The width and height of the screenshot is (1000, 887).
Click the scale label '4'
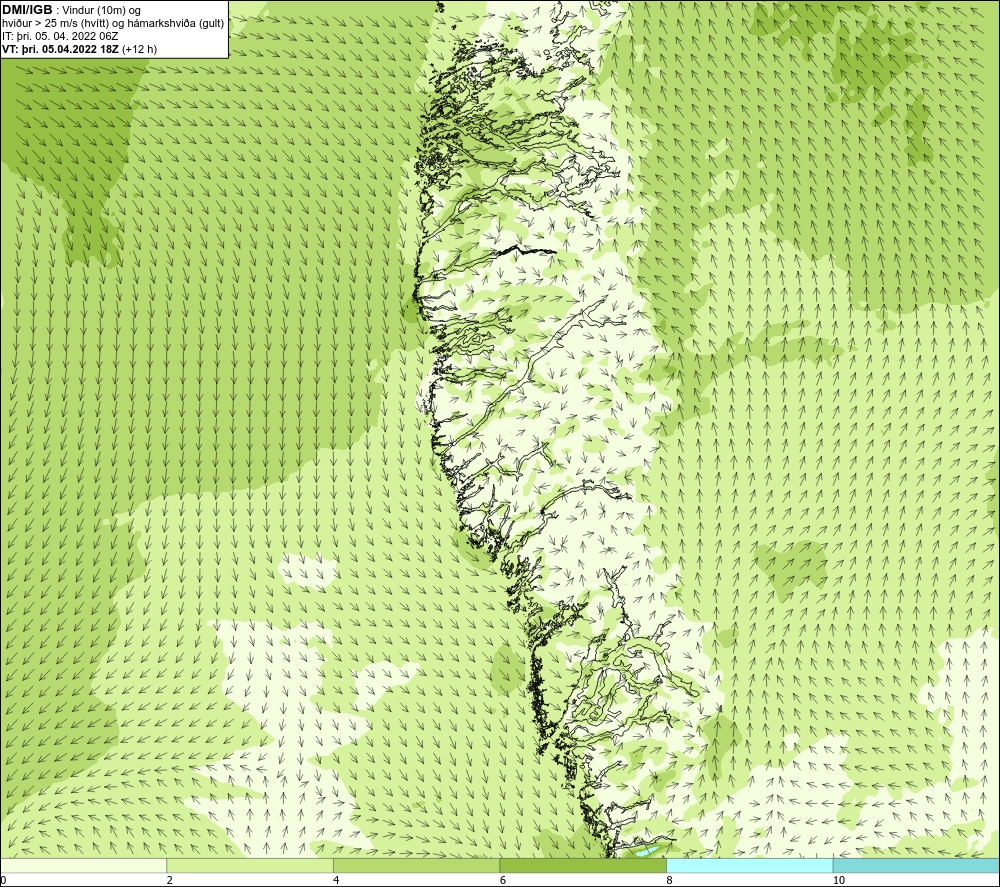point(336,880)
